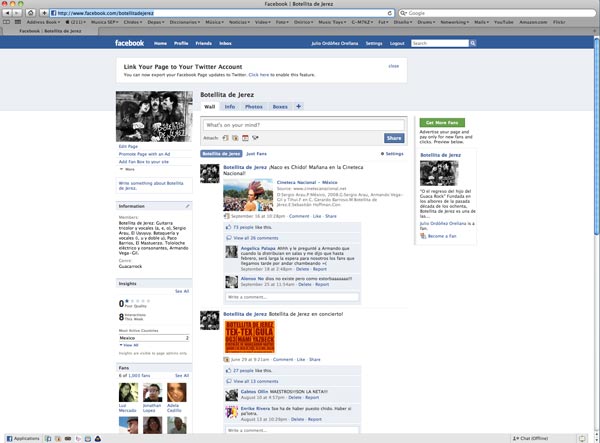The width and height of the screenshot is (600, 443).
Task: Open the Networking bookmarks folder
Action: tap(455, 22)
